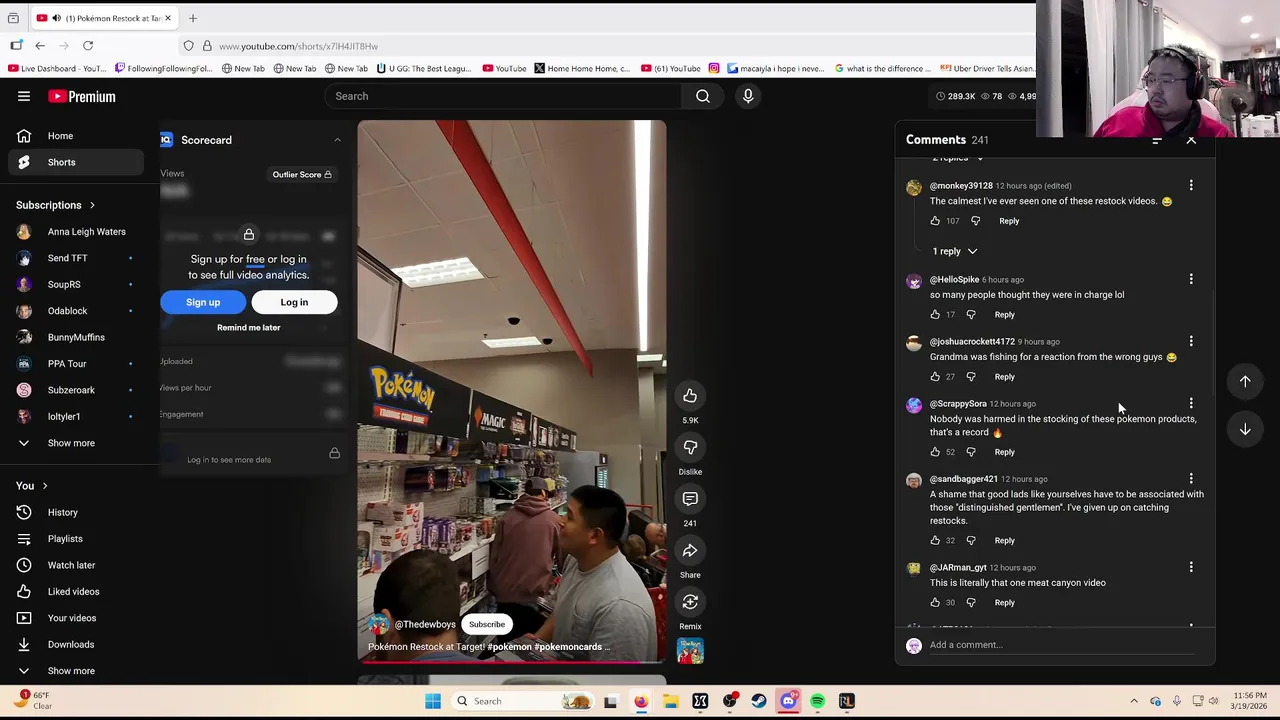Open Windows Start menu
Image resolution: width=1280 pixels, height=720 pixels.
pyautogui.click(x=433, y=701)
